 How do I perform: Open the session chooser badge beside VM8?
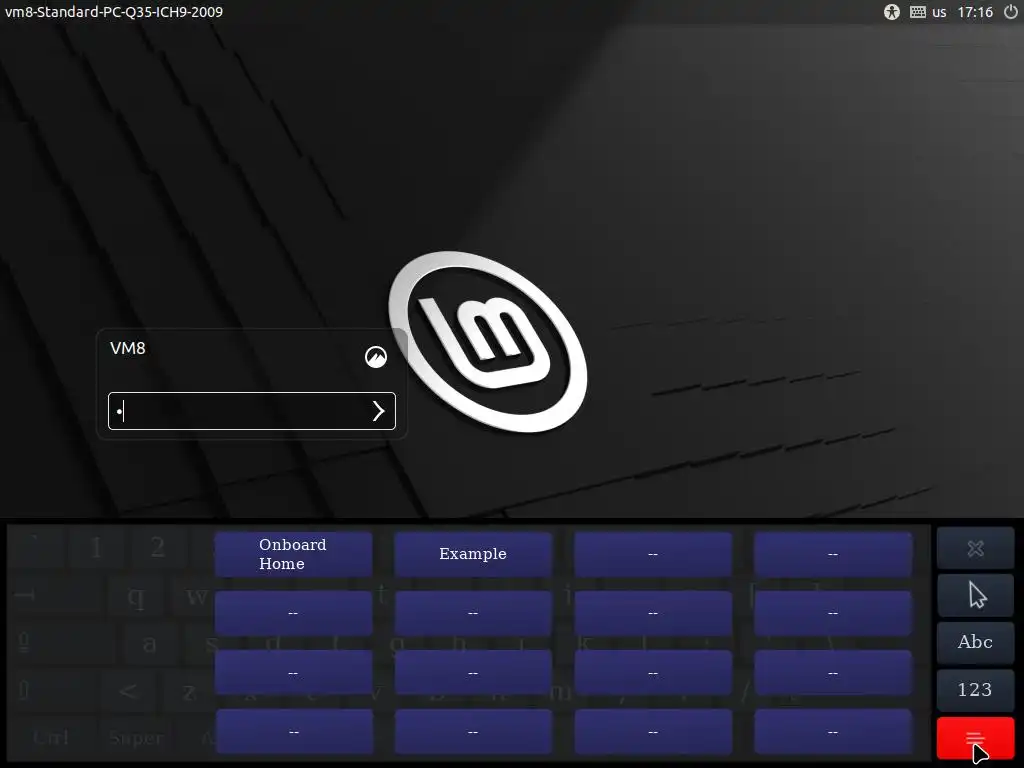point(376,357)
